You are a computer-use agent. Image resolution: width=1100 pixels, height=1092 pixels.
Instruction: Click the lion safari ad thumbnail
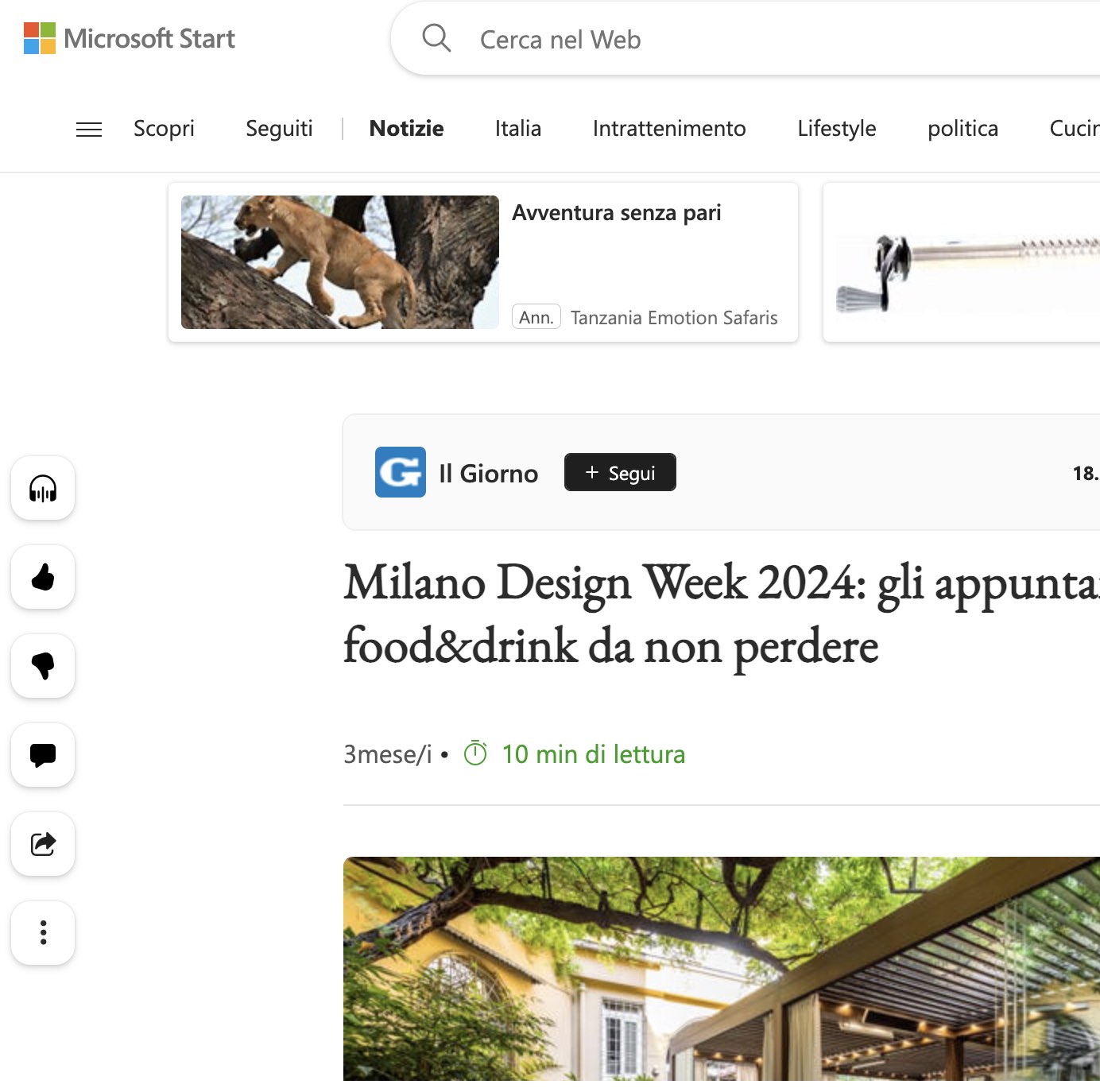coord(340,262)
